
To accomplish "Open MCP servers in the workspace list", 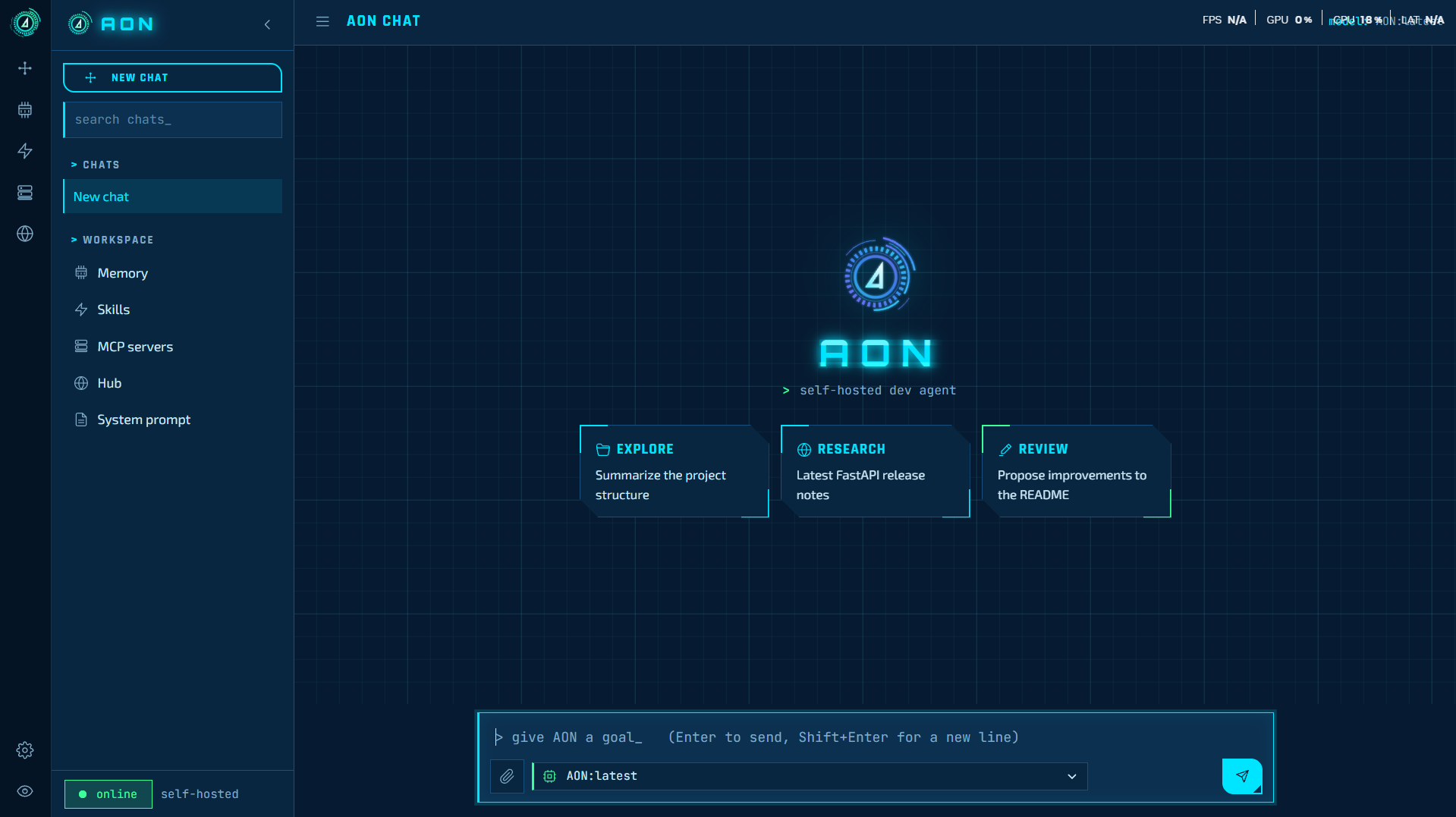I will 173,347.
